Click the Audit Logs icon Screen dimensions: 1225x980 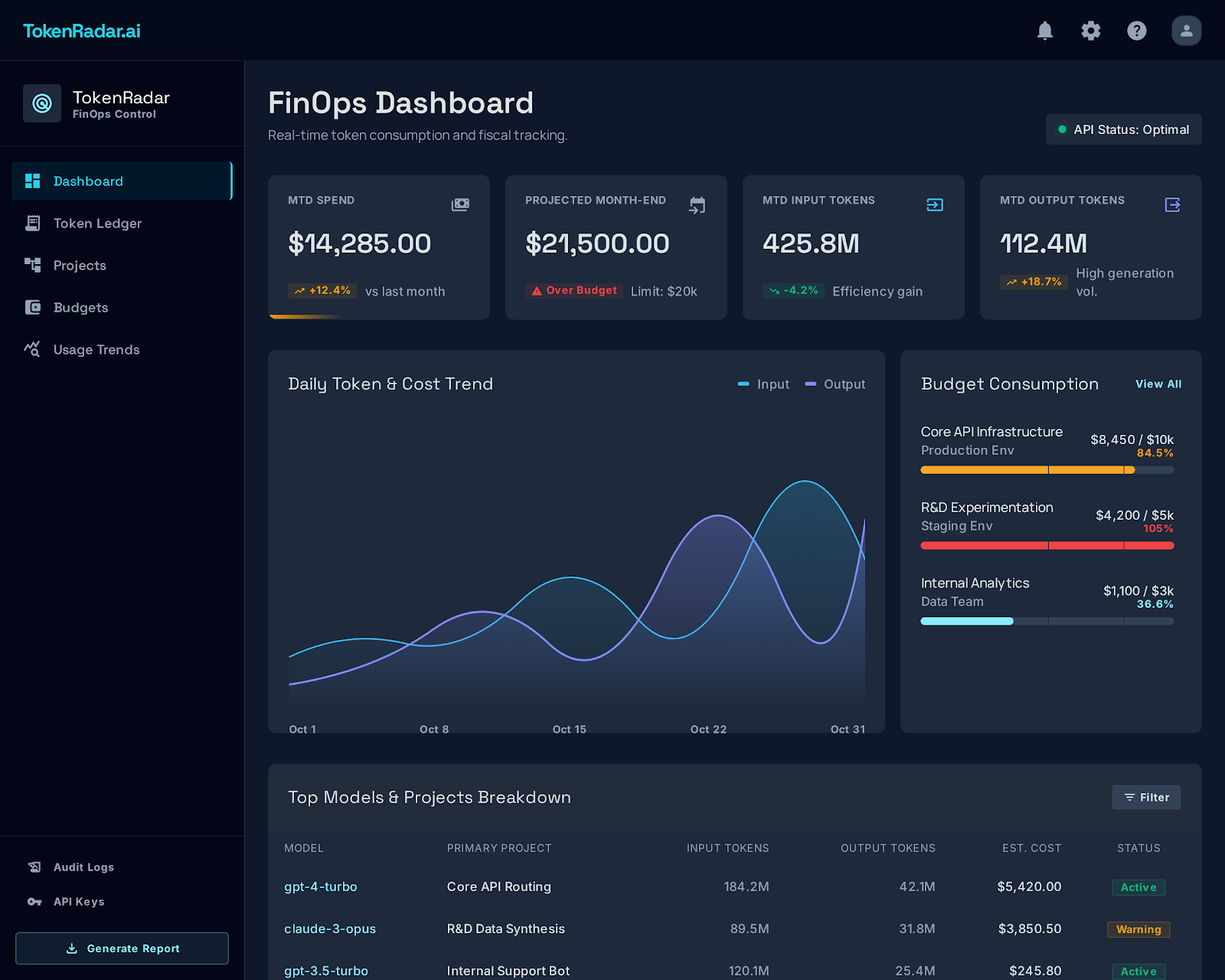(x=34, y=867)
